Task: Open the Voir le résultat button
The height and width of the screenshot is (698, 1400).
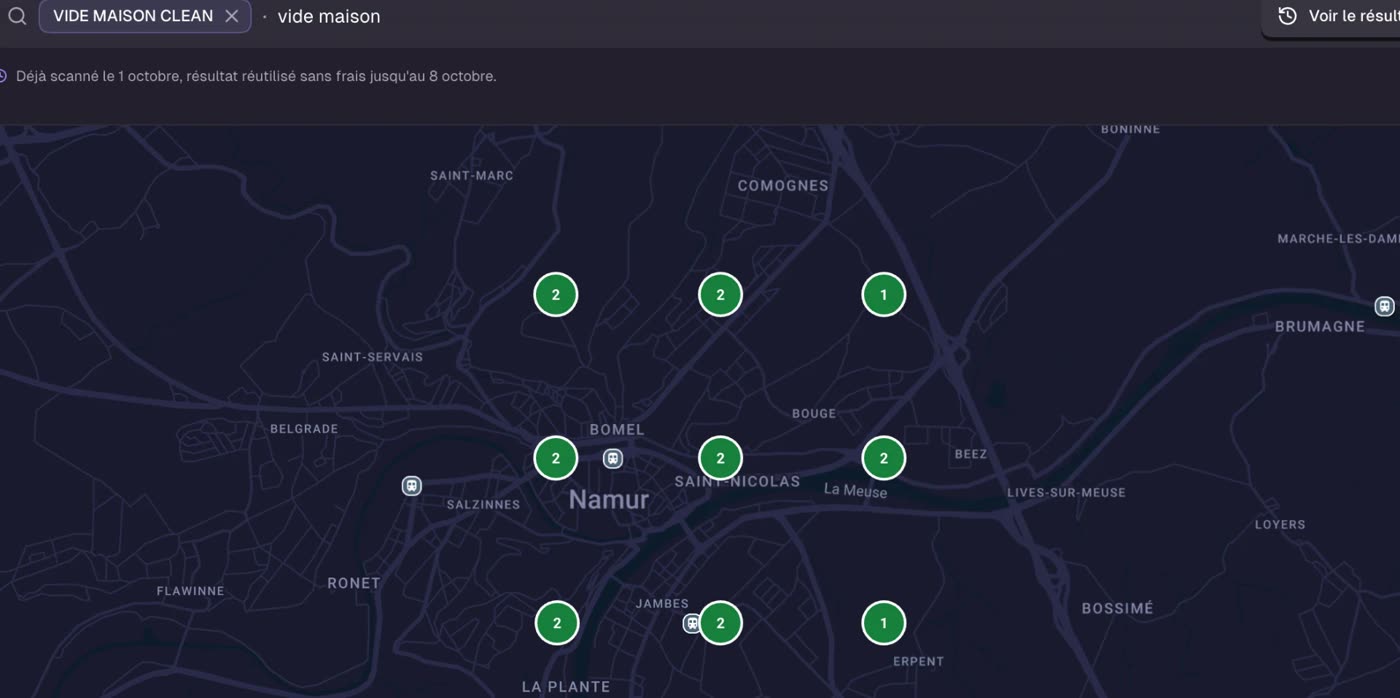Action: click(x=1332, y=17)
